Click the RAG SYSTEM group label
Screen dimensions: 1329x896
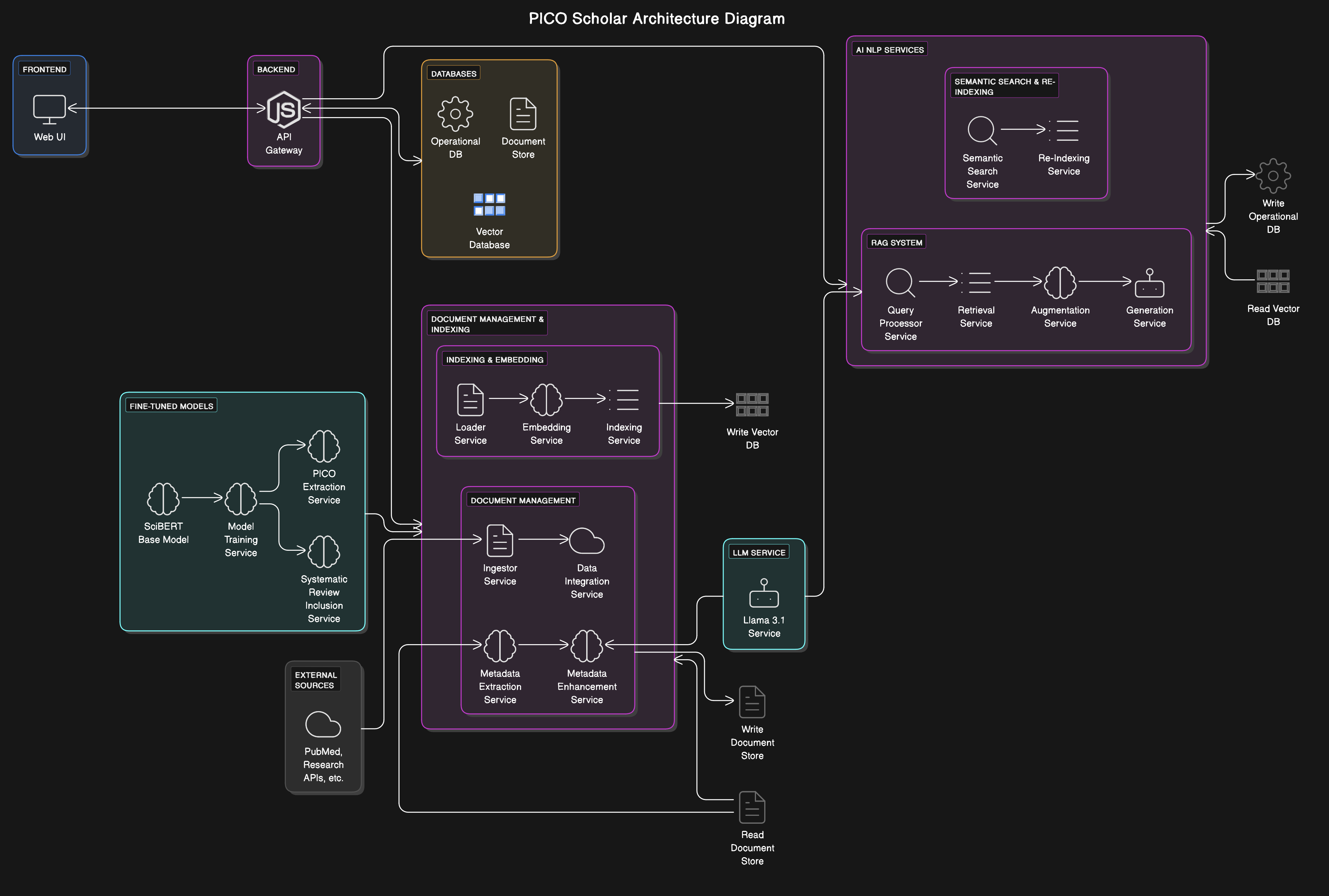point(896,242)
